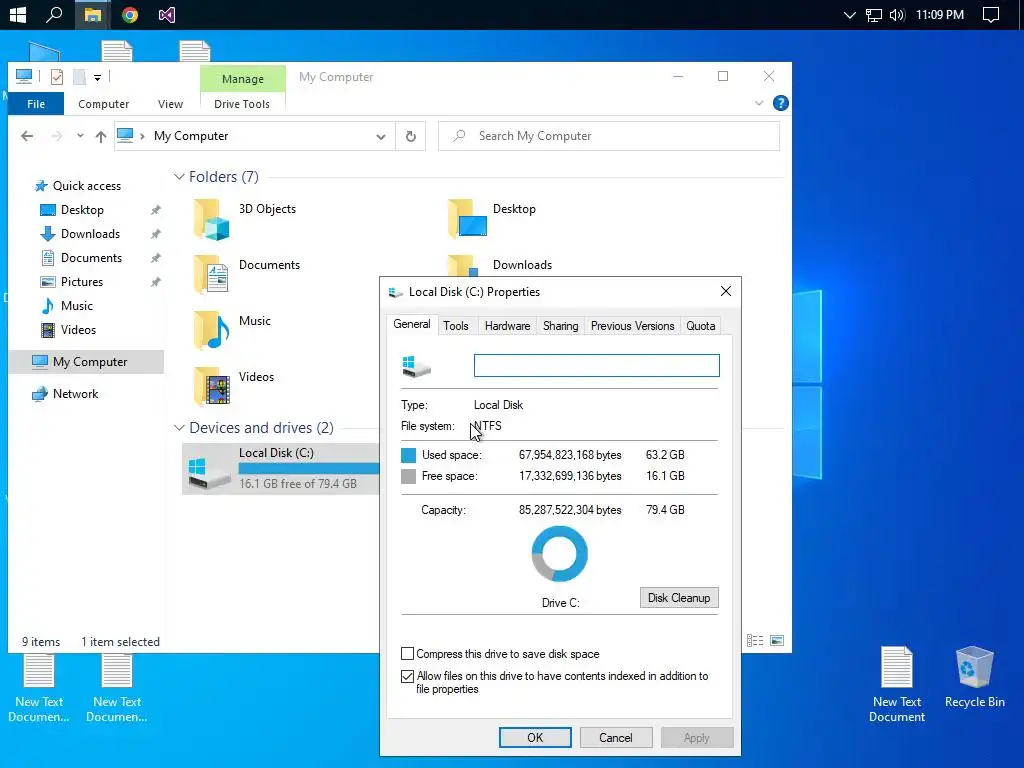Select the 3D Objects folder icon

212,219
